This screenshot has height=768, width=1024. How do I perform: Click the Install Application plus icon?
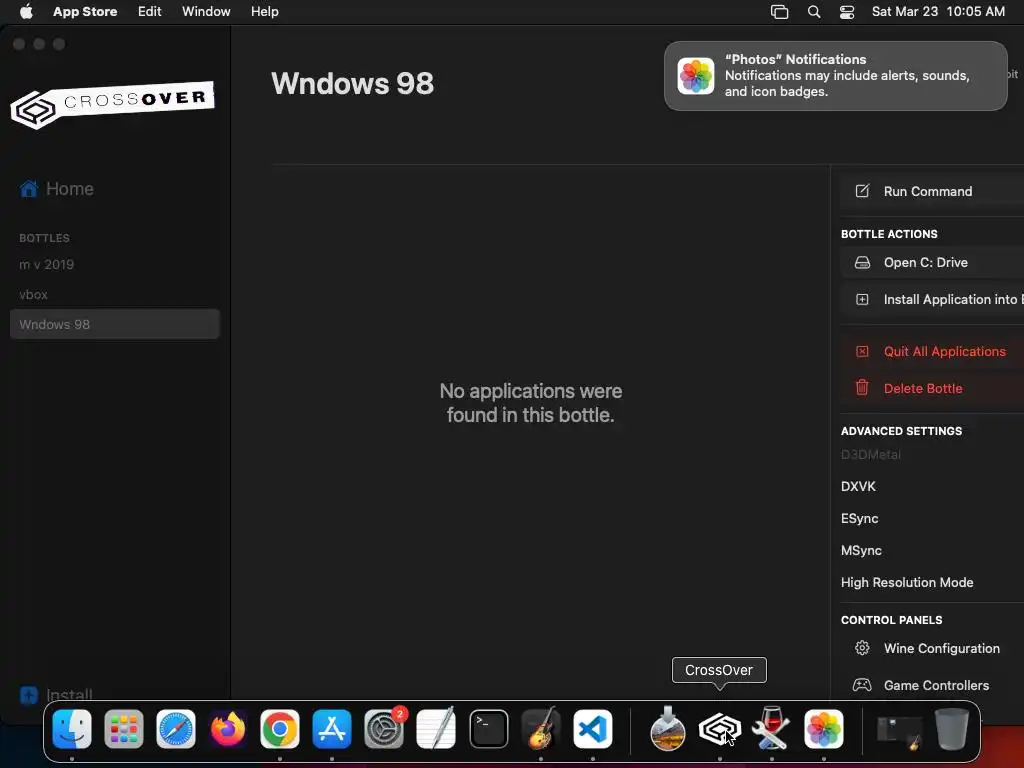[x=862, y=299]
